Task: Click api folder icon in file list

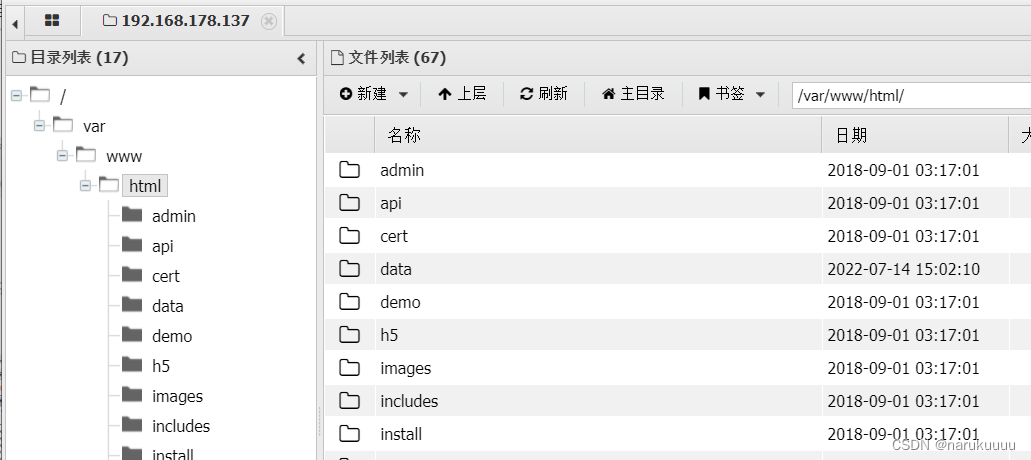Action: tap(349, 203)
